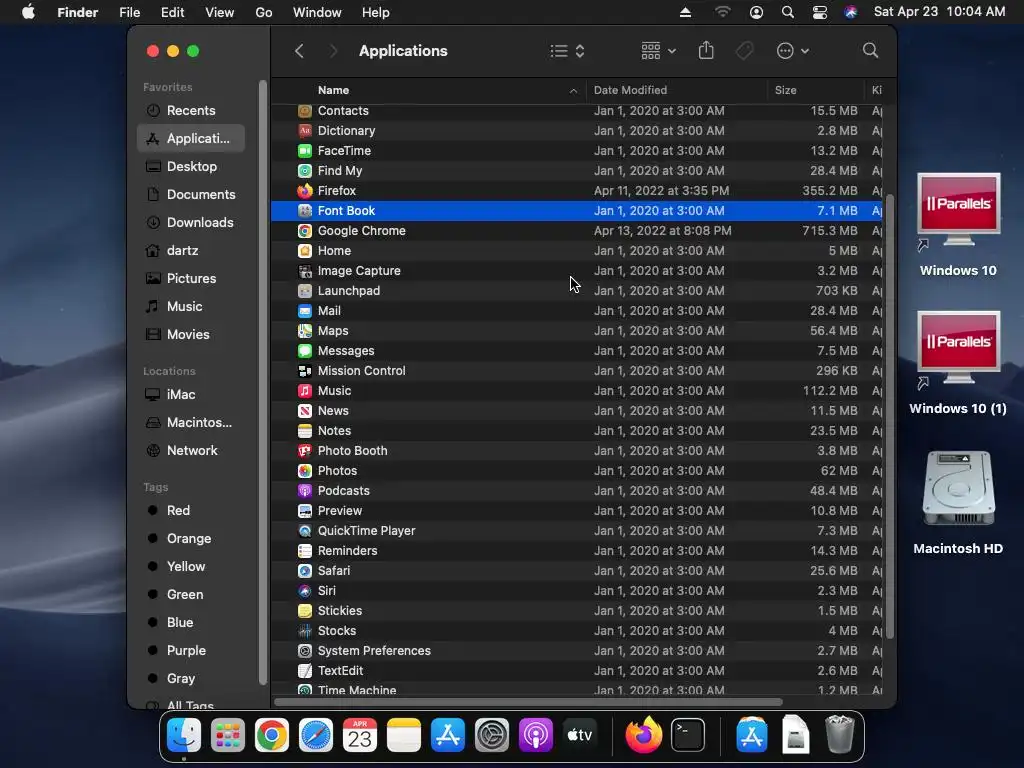
Task: Open the view mode list selector
Action: pyautogui.click(x=567, y=51)
